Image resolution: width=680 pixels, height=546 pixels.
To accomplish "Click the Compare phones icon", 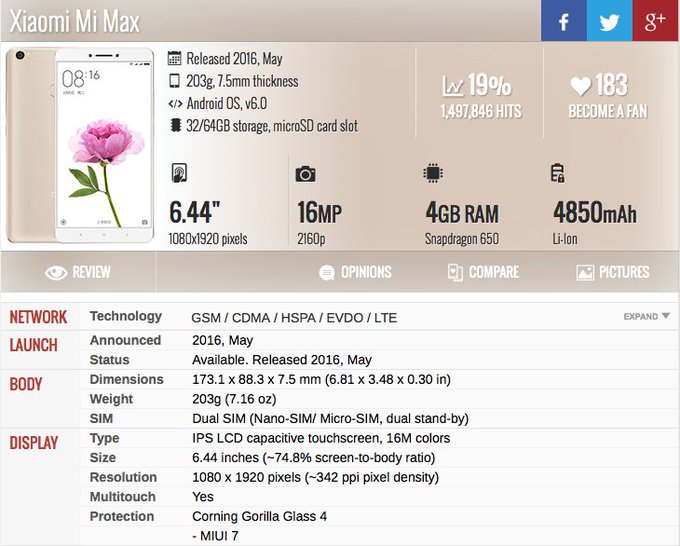I will pos(455,273).
